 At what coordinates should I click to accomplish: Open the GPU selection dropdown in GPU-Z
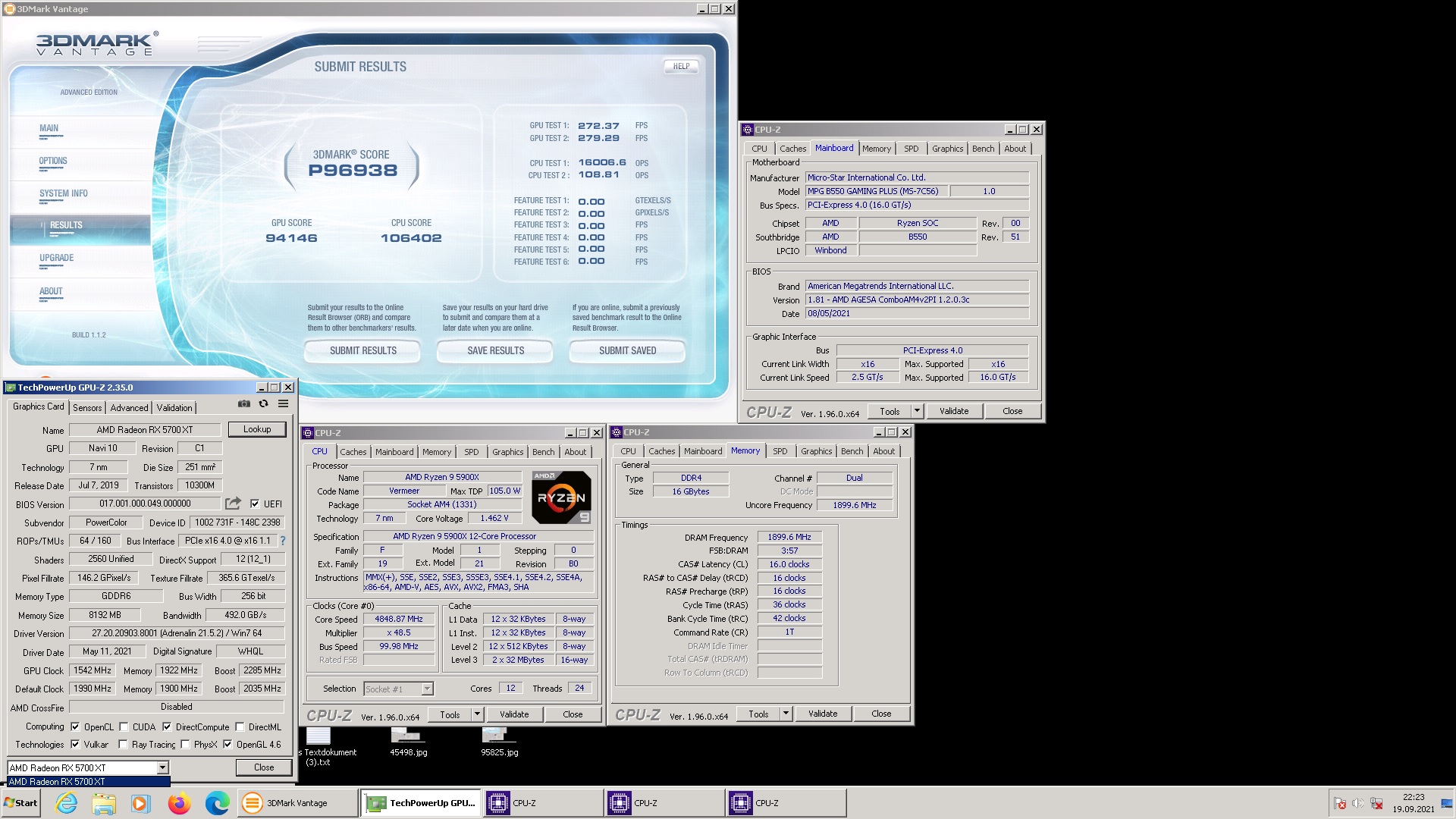[162, 767]
